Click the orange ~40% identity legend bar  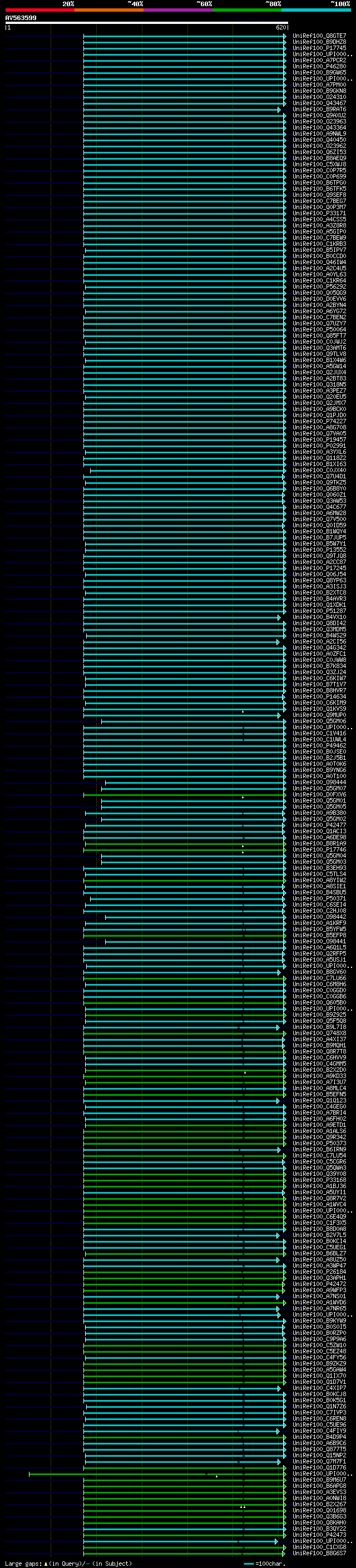pos(109,10)
